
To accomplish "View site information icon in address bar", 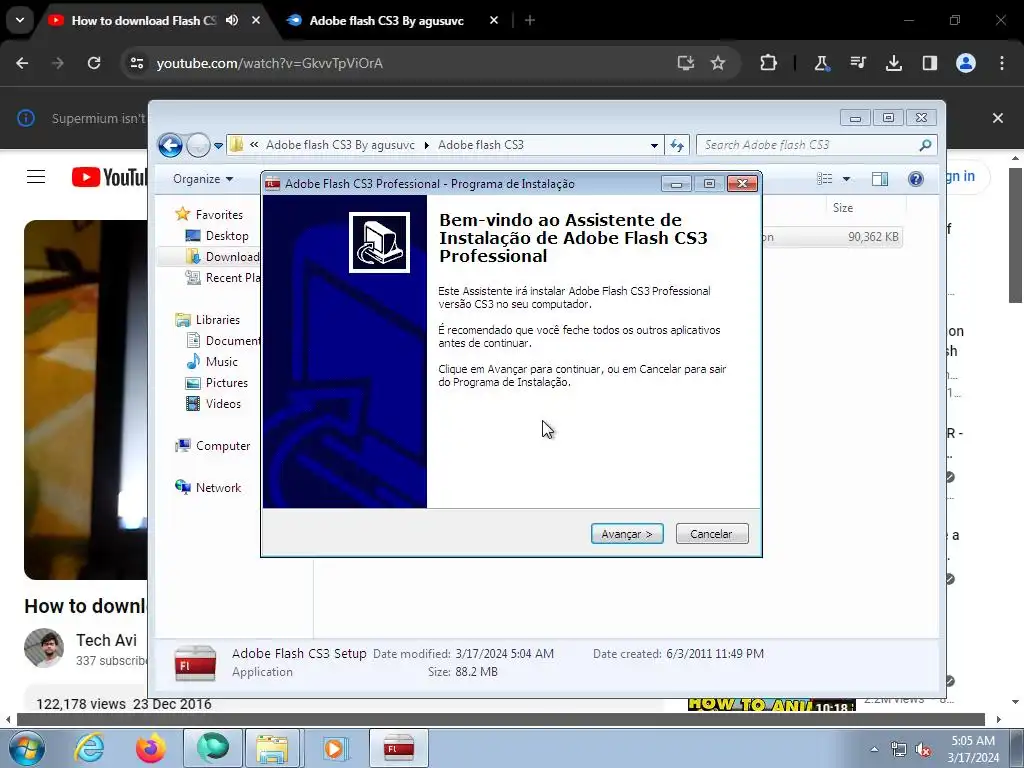I will pos(136,63).
